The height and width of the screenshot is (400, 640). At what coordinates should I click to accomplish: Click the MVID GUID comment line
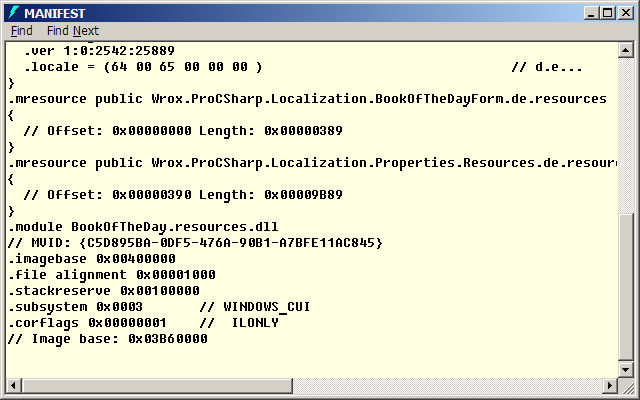click(195, 243)
